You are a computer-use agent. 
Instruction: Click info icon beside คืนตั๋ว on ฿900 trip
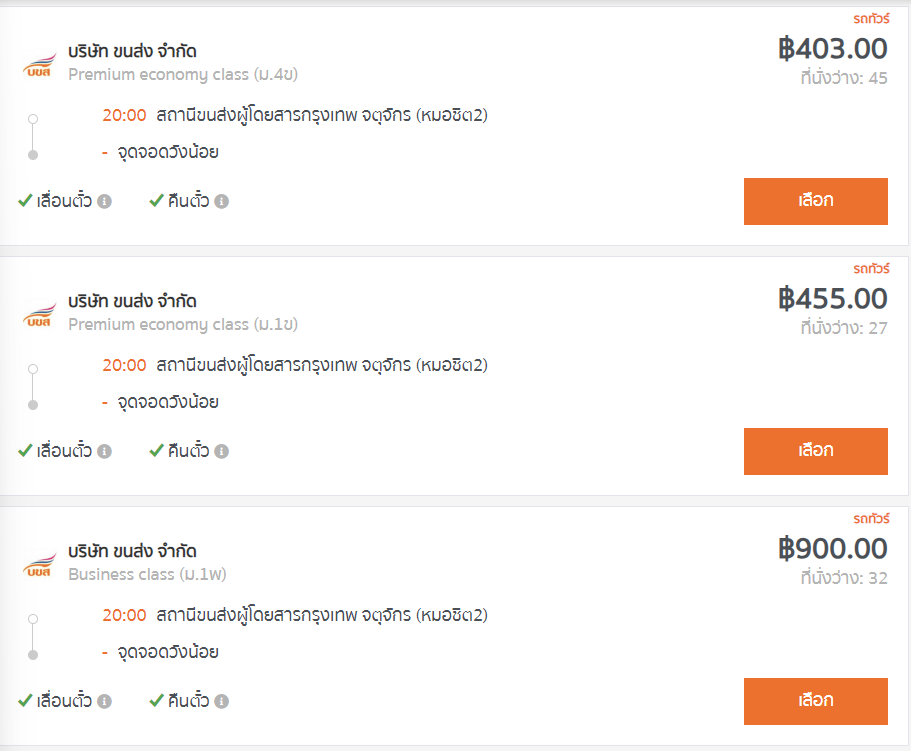tap(222, 701)
